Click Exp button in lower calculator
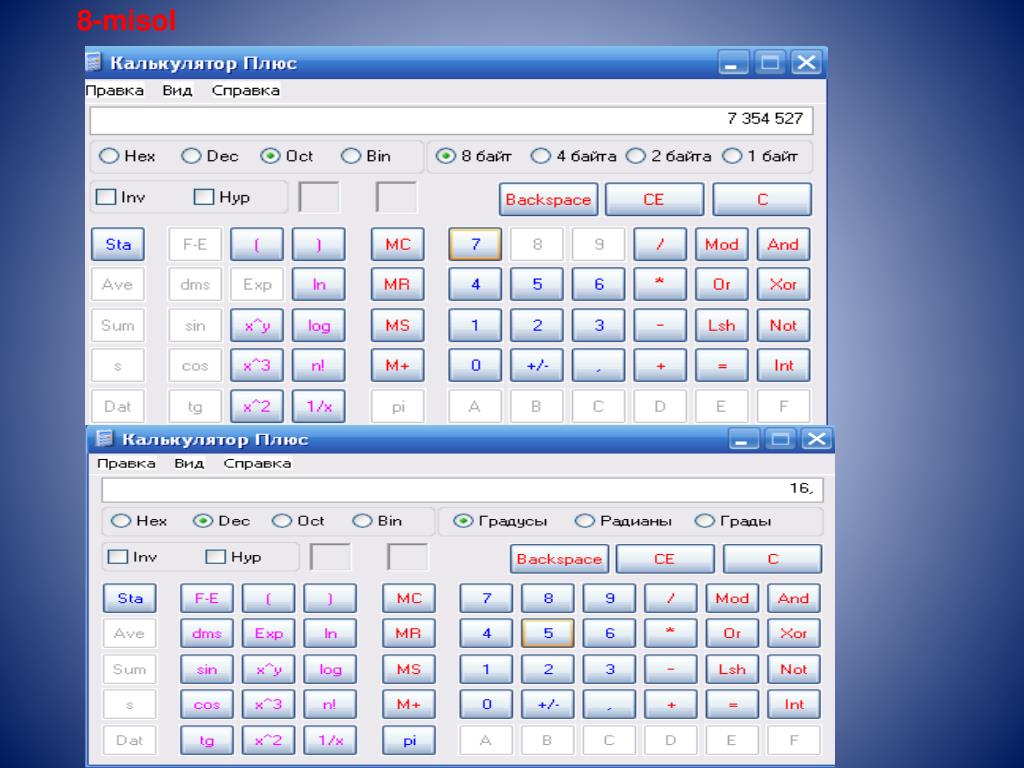The height and width of the screenshot is (768, 1024). 268,633
